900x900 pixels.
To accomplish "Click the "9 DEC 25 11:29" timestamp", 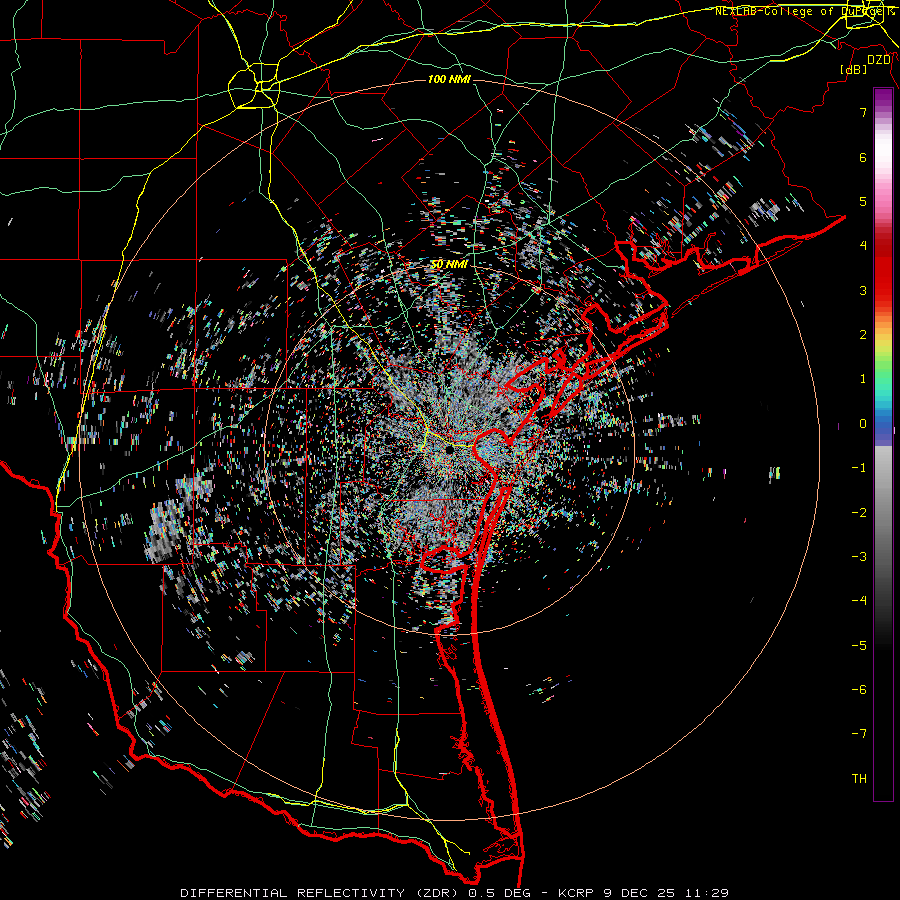I will click(666, 893).
